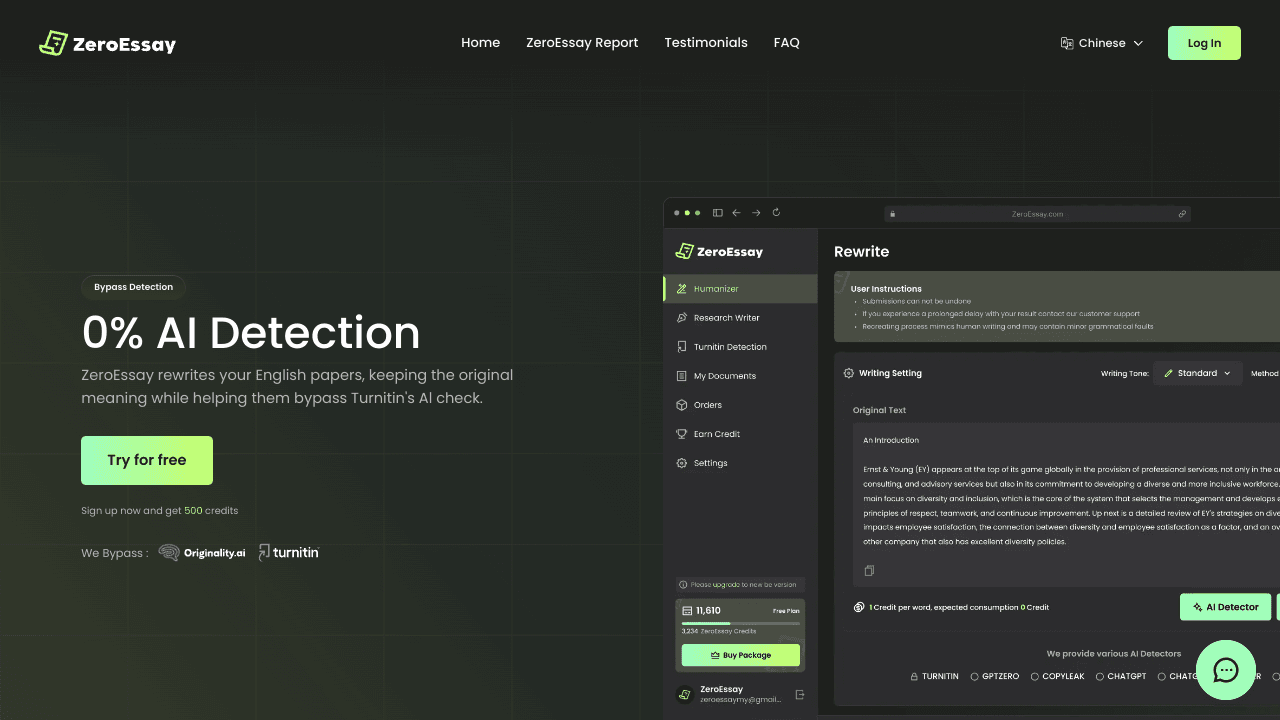Open the Standard writing tone dropdown
The height and width of the screenshot is (720, 1280).
pos(1198,373)
